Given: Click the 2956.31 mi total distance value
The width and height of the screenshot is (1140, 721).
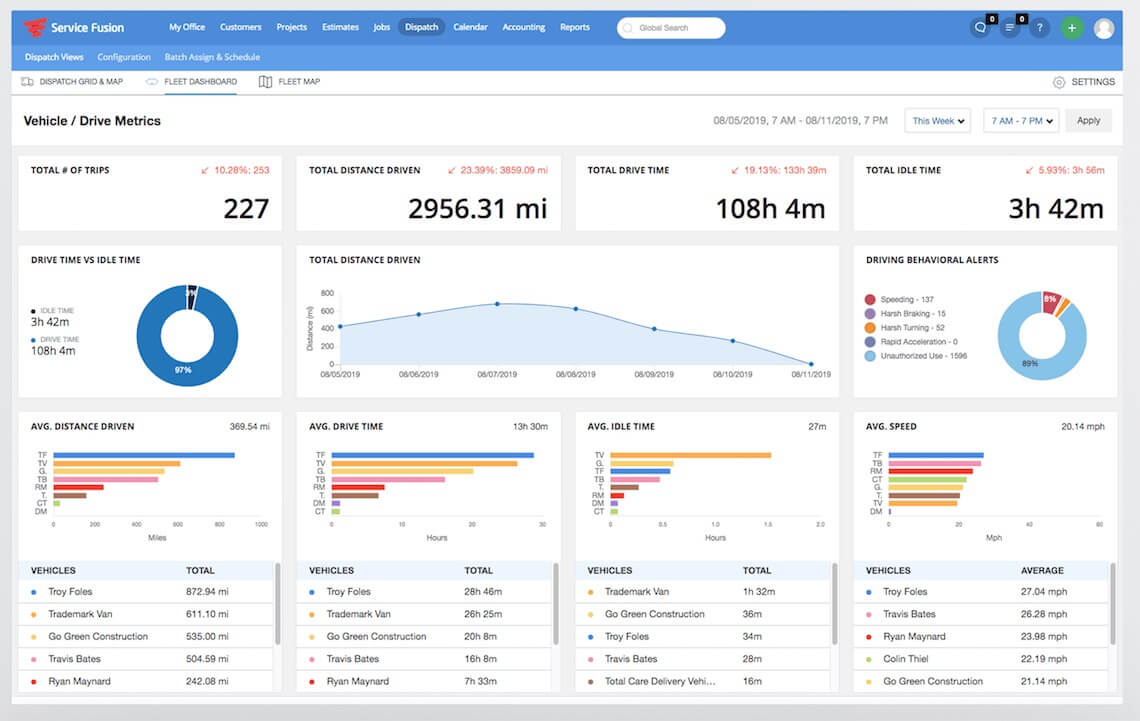Looking at the screenshot, I should point(478,209).
